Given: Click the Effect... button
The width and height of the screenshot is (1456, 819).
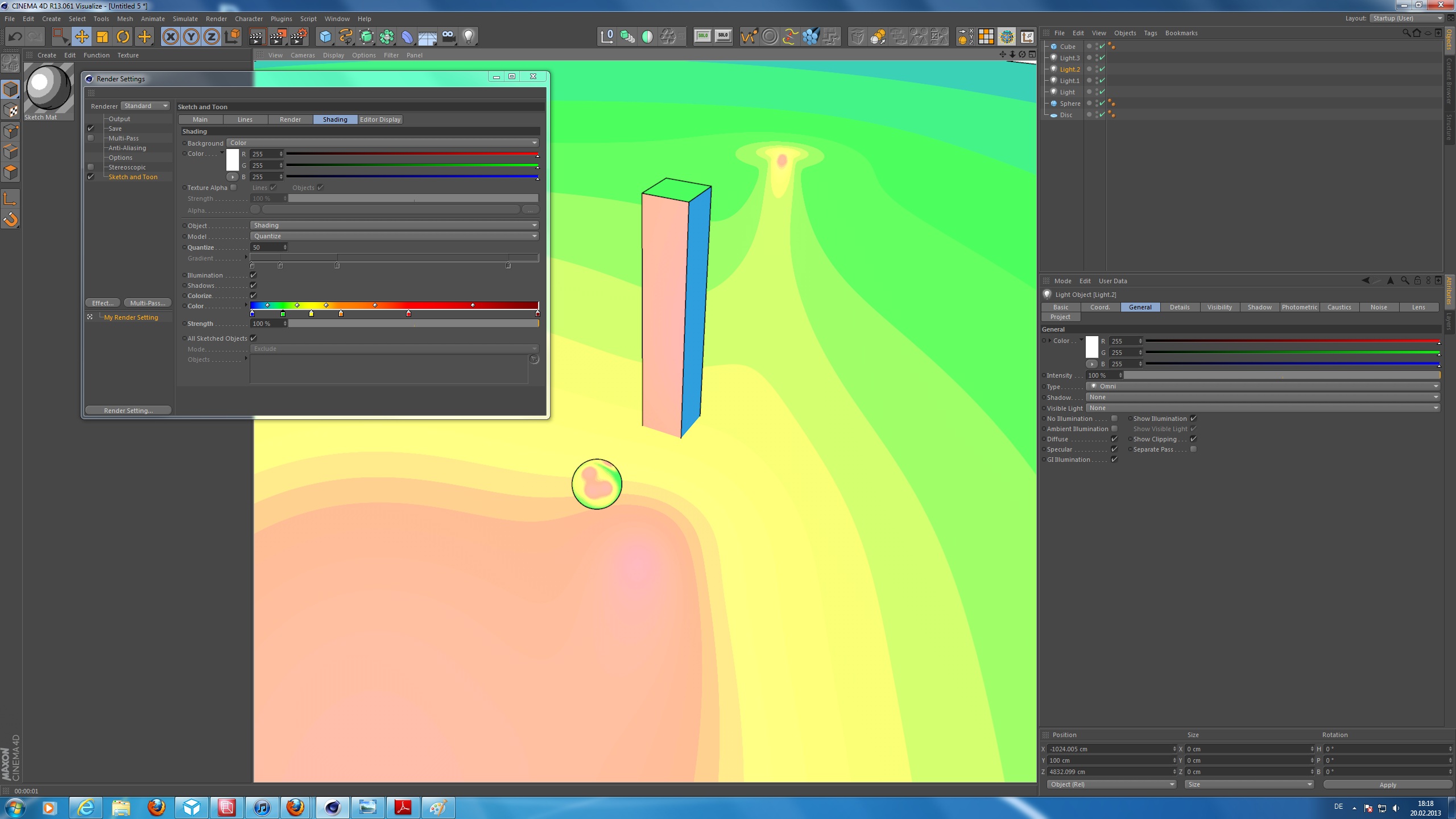Looking at the screenshot, I should point(102,303).
